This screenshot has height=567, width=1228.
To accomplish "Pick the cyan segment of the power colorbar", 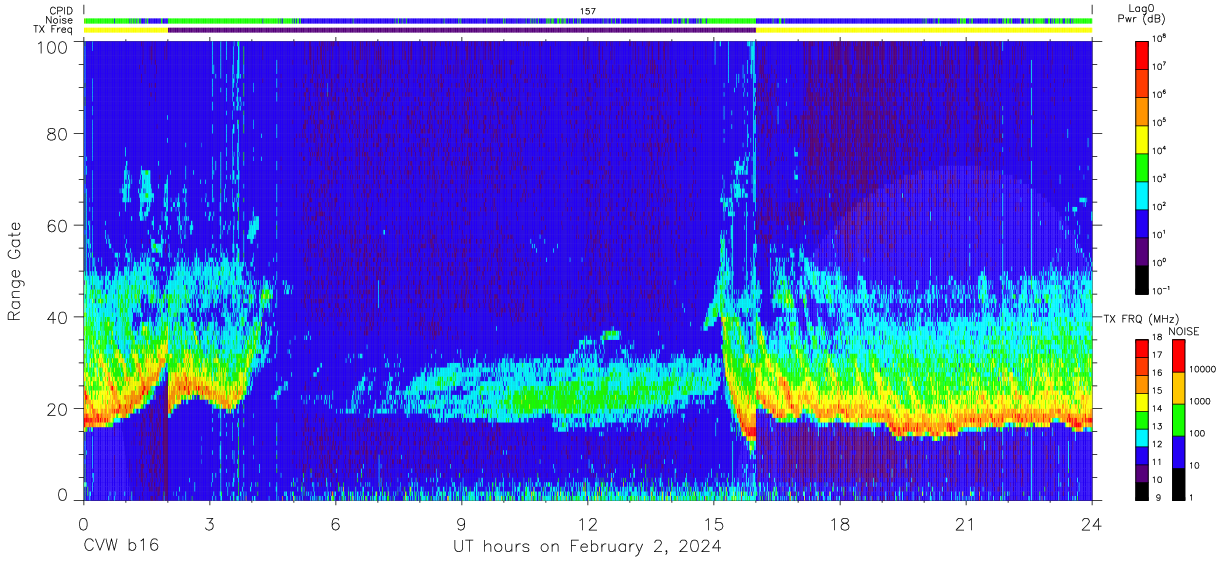I will point(1143,194).
